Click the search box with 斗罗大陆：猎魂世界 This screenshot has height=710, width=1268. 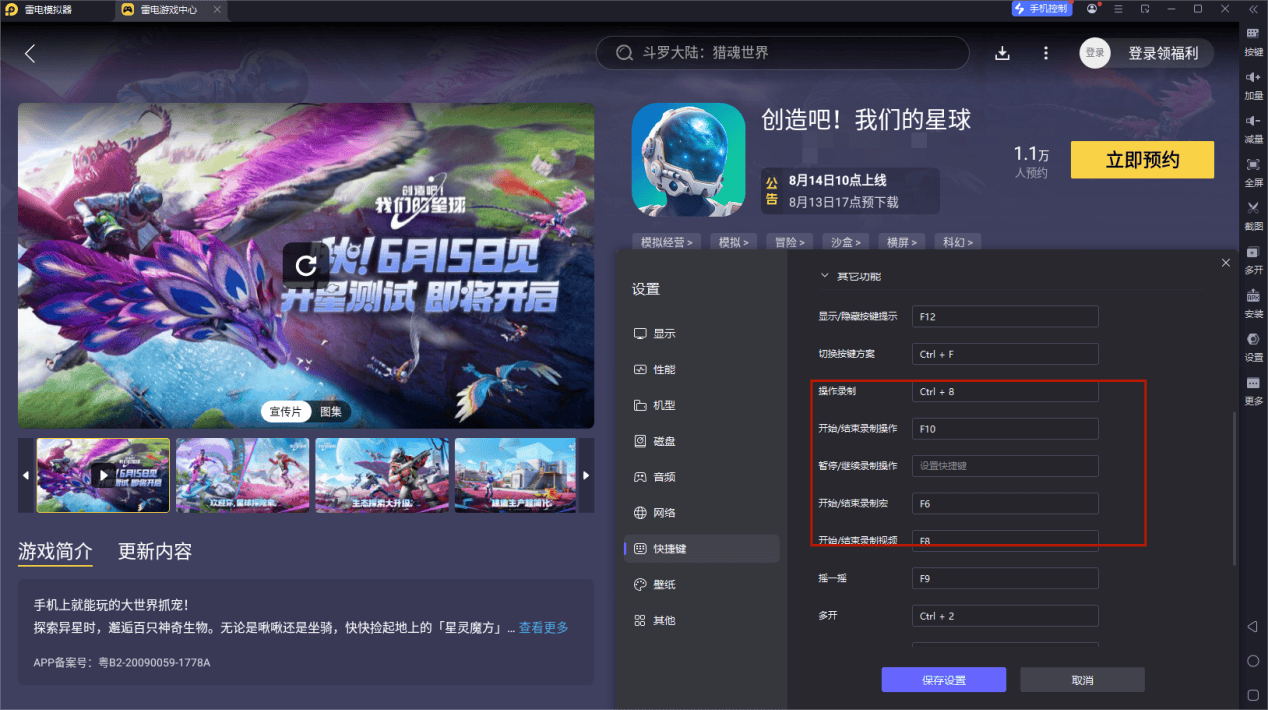click(783, 53)
